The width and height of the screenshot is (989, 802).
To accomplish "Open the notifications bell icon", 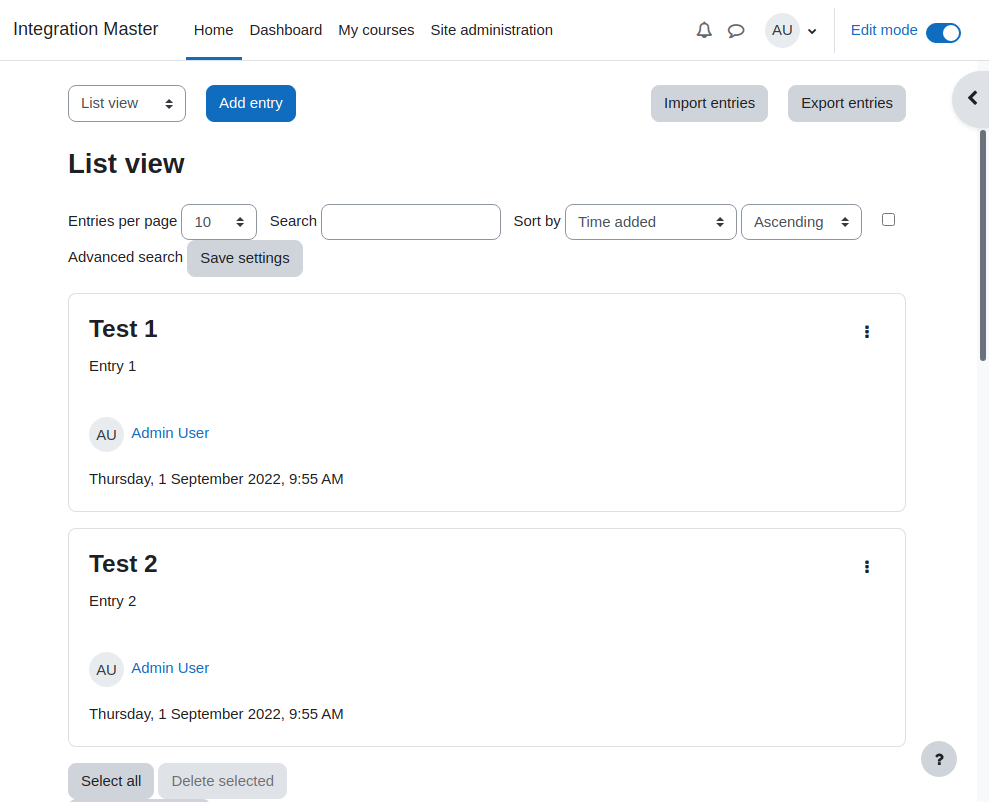I will 704,30.
